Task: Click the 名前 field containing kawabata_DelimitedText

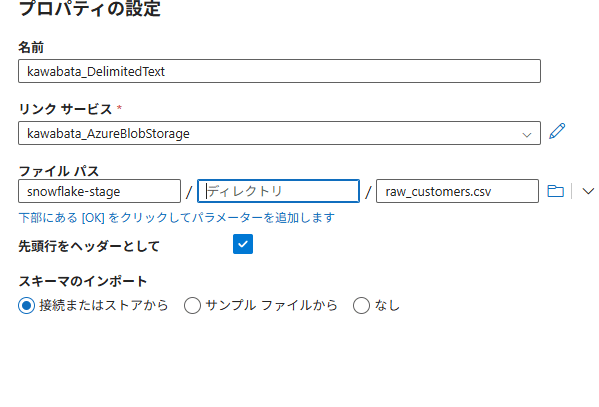Action: coord(279,71)
